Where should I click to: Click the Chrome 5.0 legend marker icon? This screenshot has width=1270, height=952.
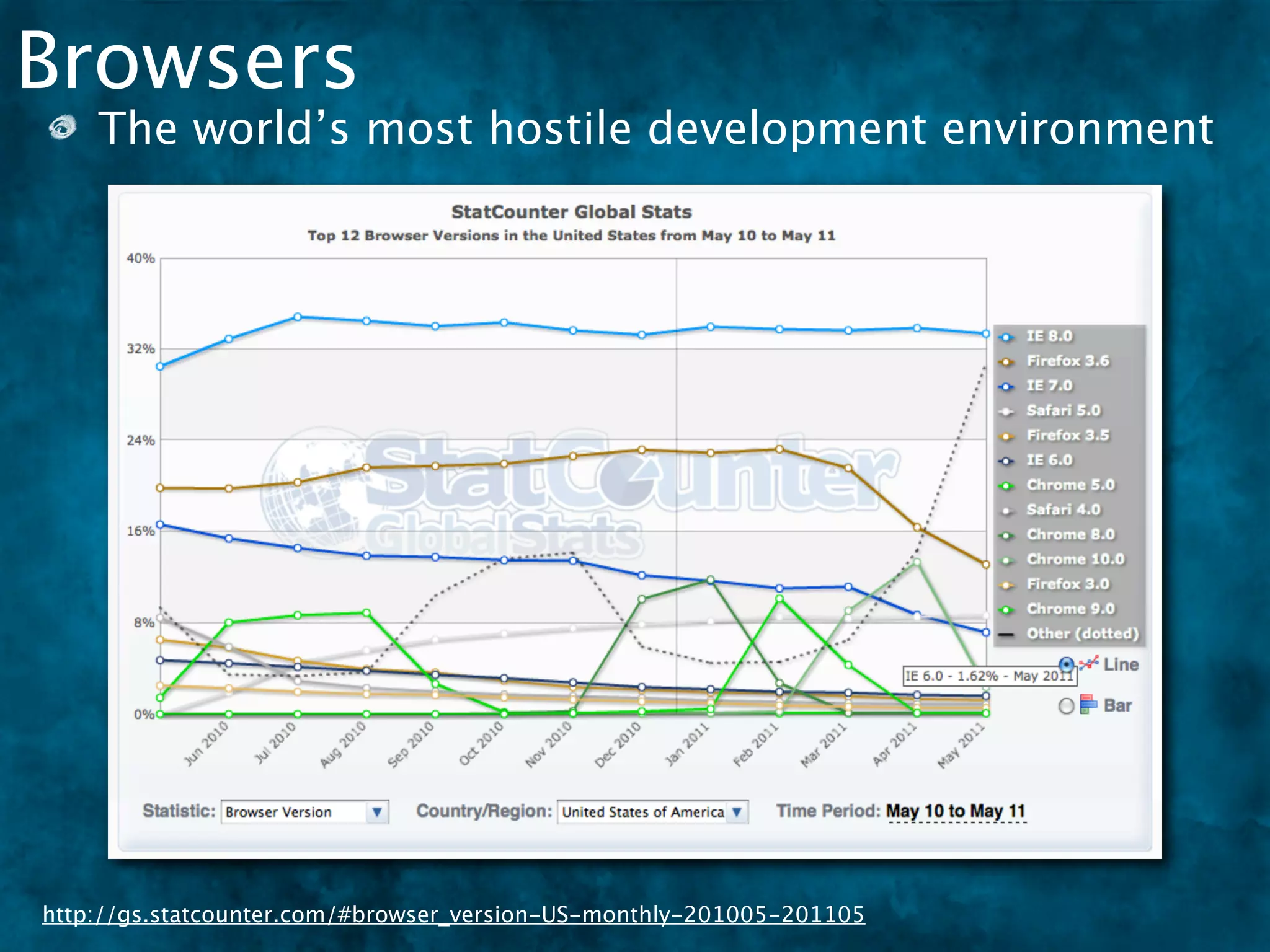point(1007,486)
